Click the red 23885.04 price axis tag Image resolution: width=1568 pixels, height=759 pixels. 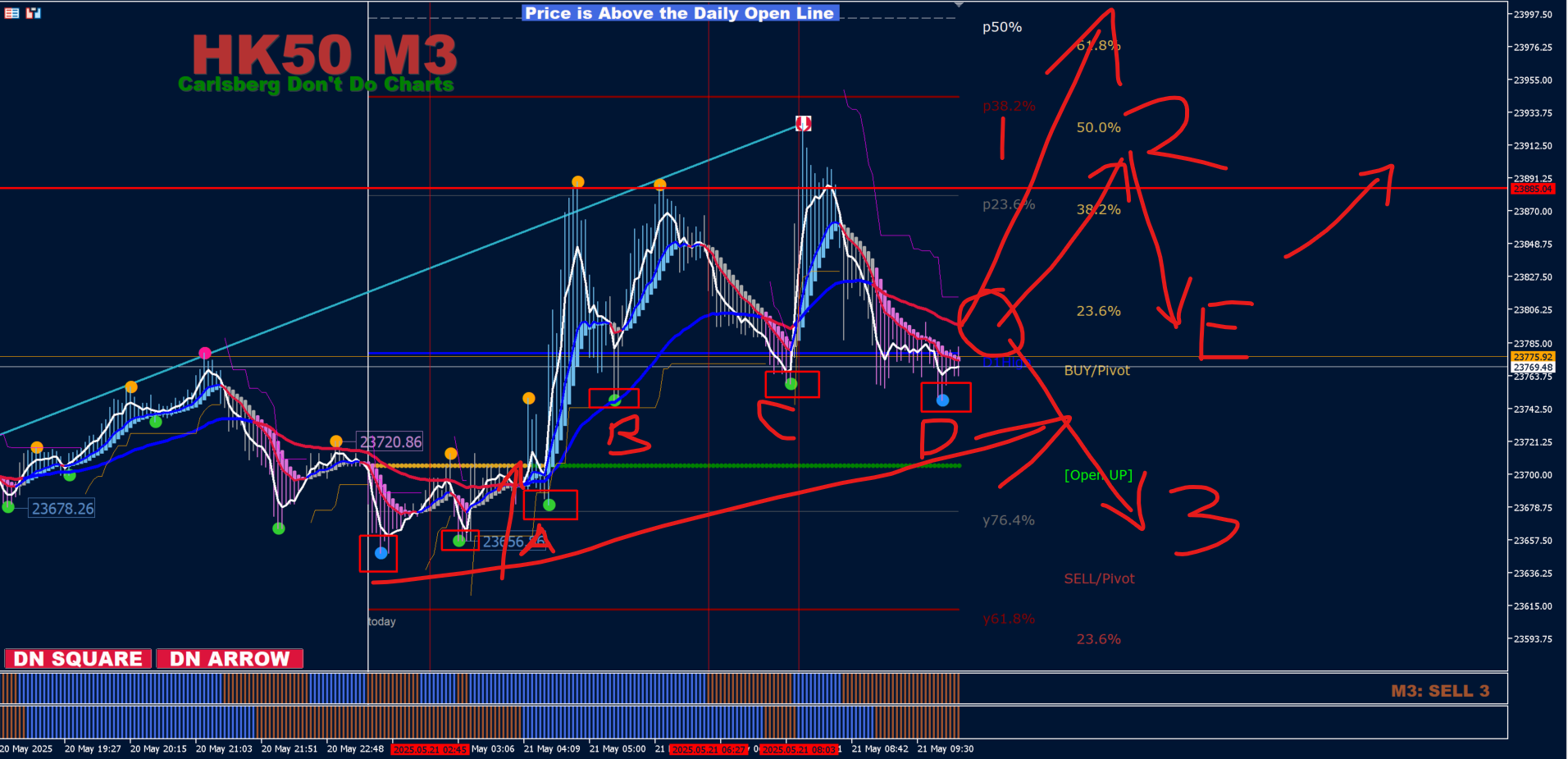(1533, 189)
